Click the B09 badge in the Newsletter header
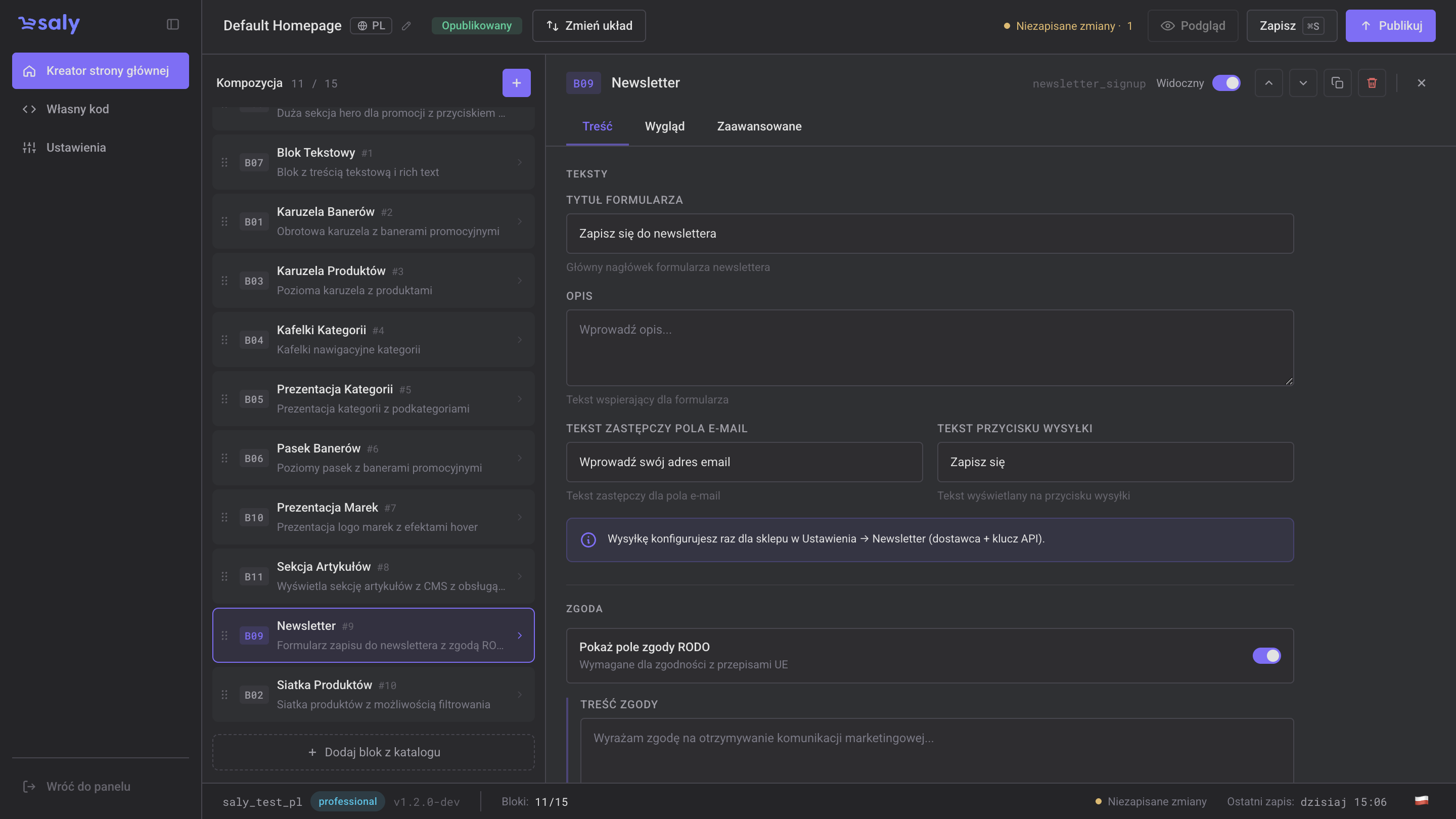This screenshot has width=1456, height=819. tap(583, 83)
